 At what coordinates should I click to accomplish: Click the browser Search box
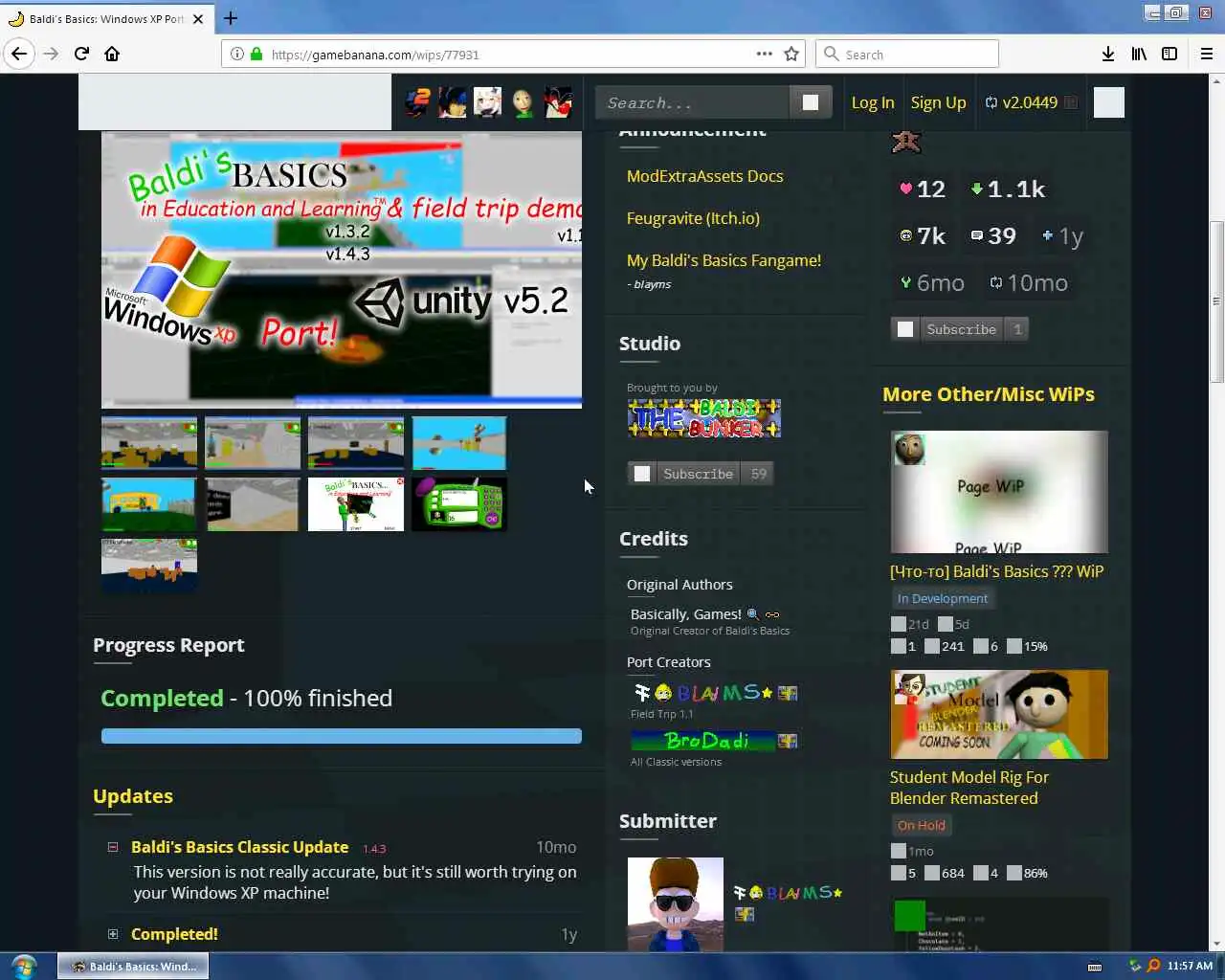pyautogui.click(x=907, y=55)
